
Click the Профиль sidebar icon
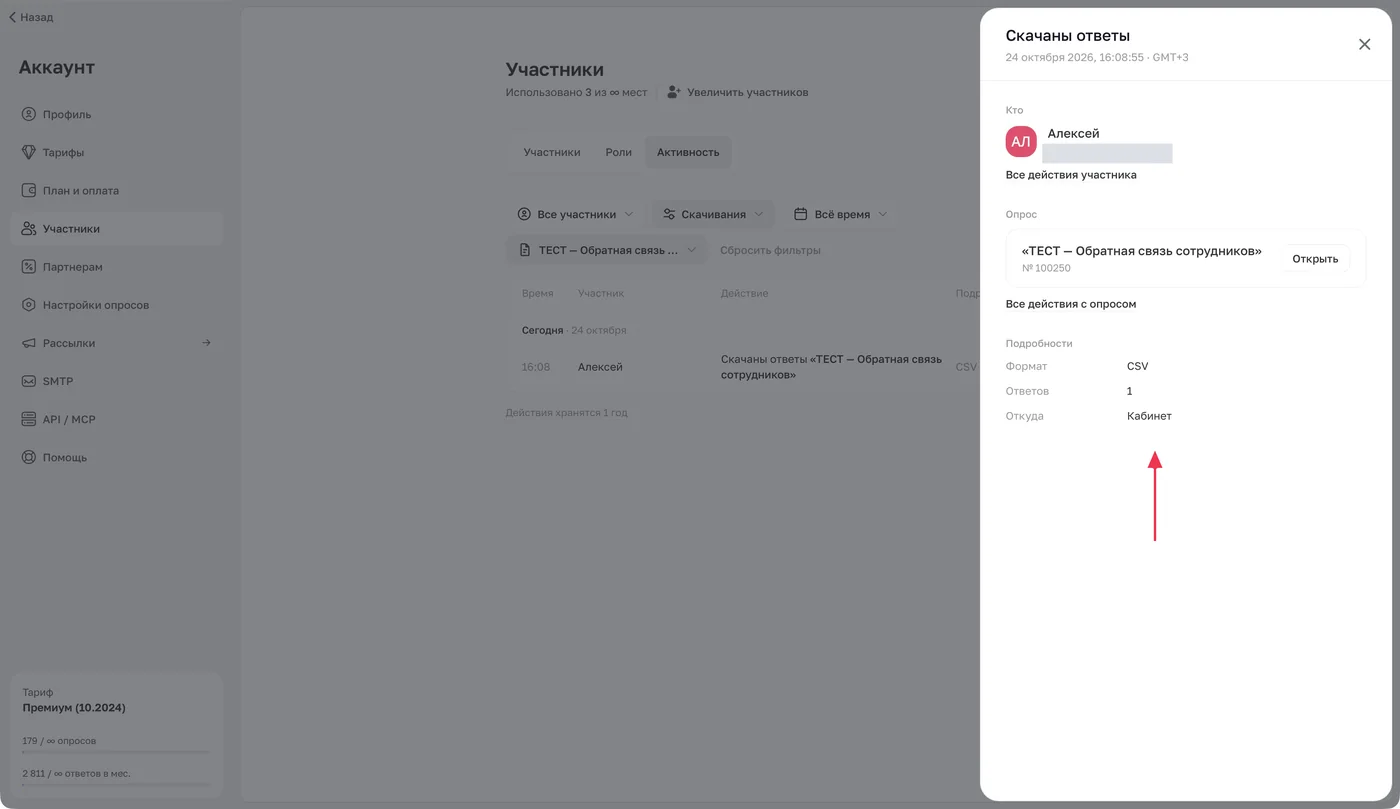(x=29, y=114)
